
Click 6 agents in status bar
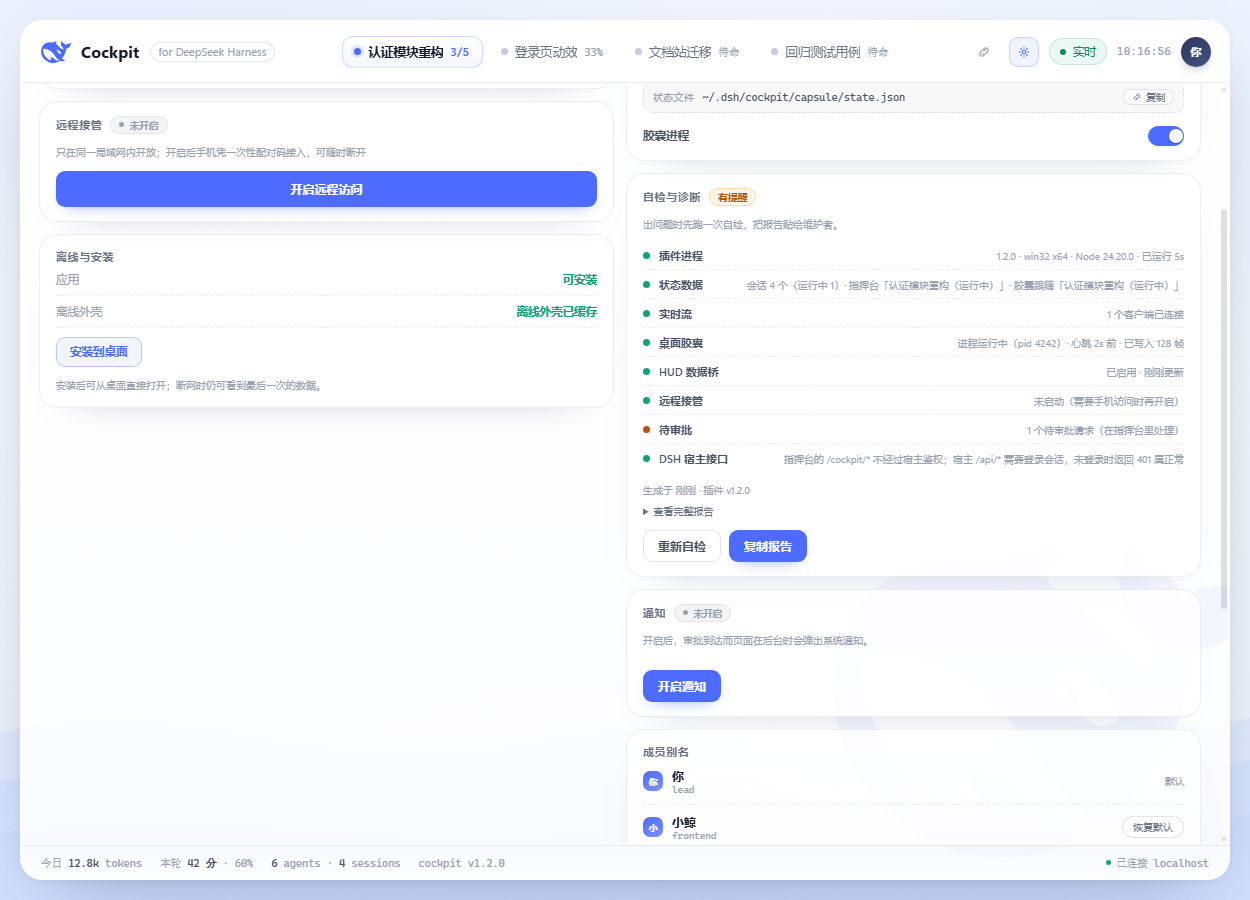295,863
